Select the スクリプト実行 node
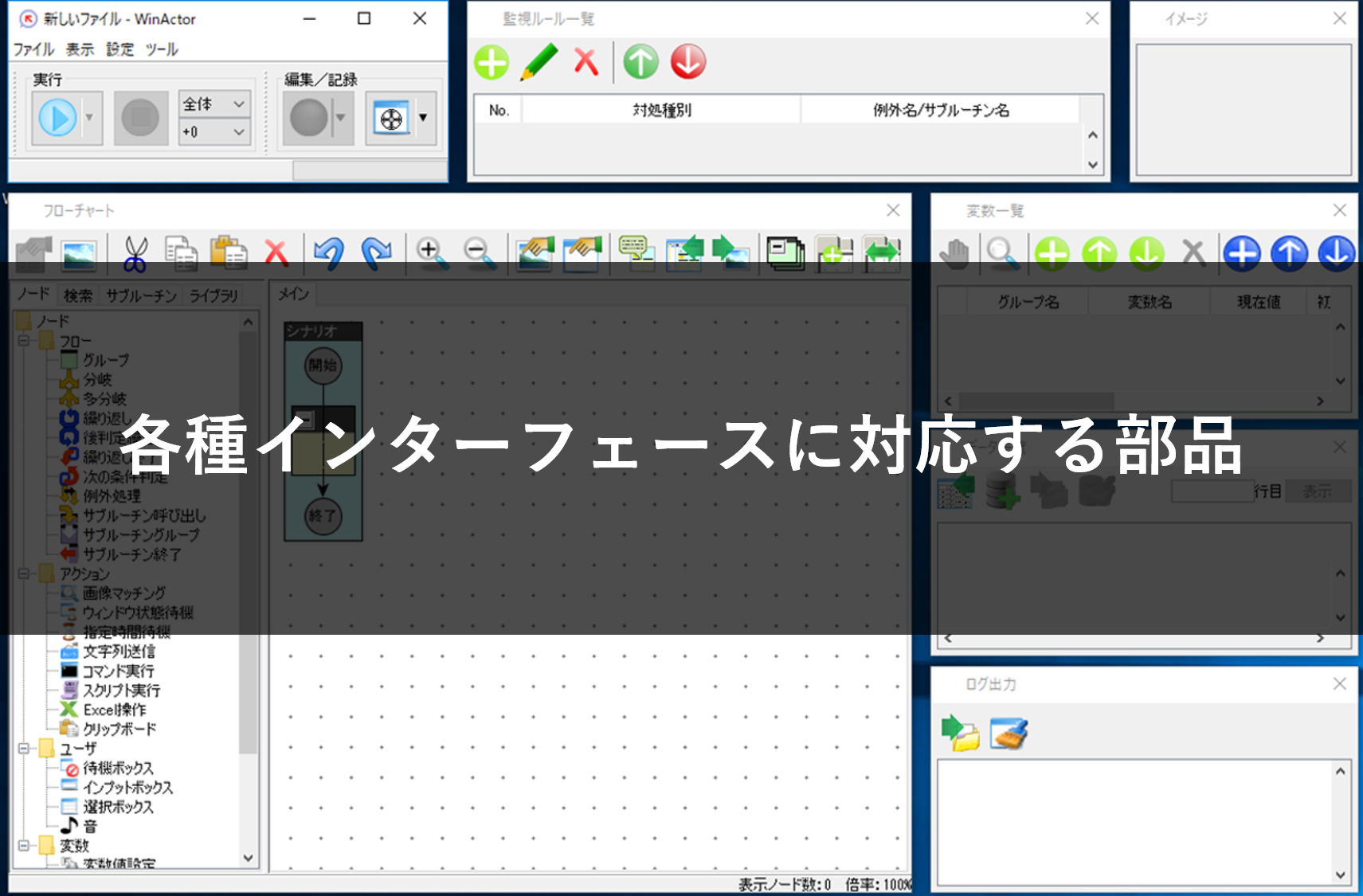The image size is (1363, 896). click(x=121, y=691)
